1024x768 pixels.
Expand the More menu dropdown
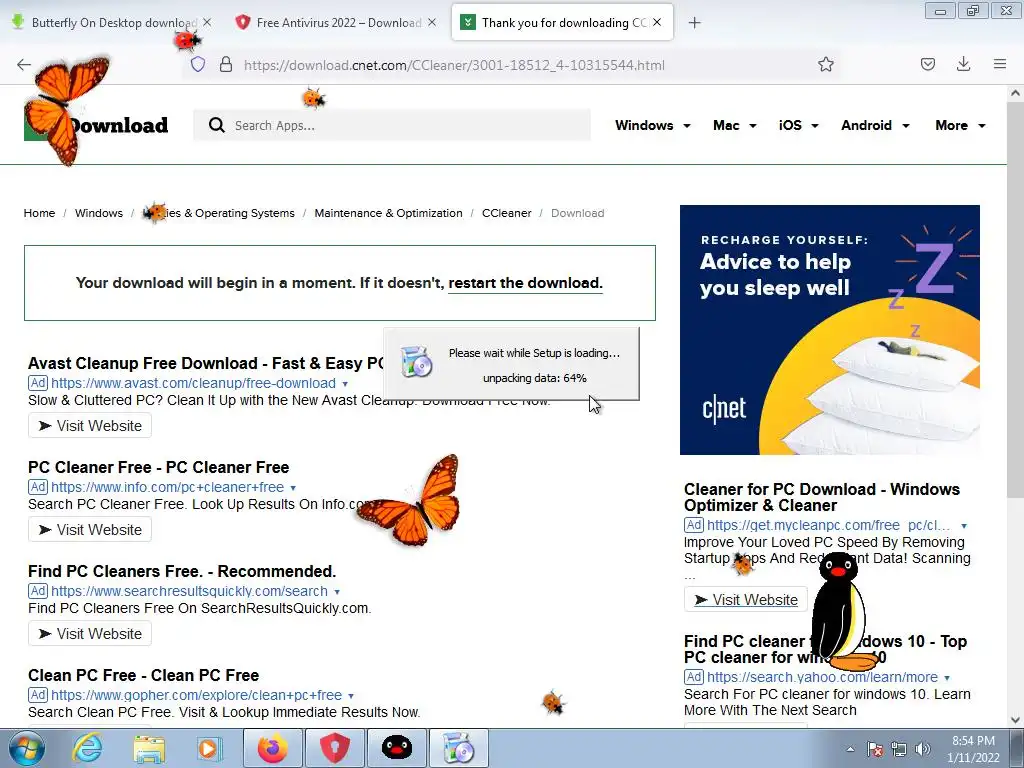[960, 125]
